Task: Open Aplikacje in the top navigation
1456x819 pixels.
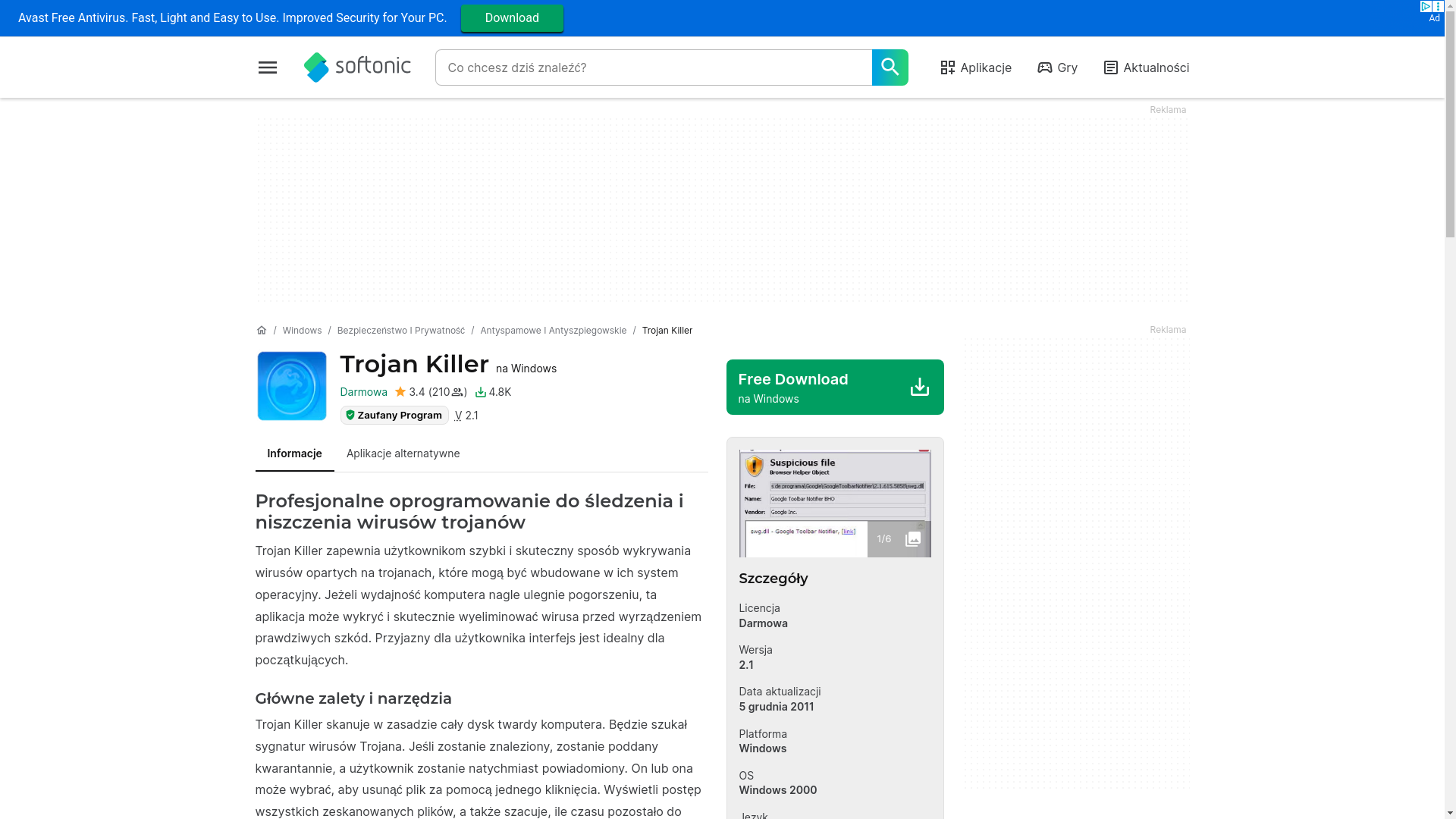Action: point(976,67)
